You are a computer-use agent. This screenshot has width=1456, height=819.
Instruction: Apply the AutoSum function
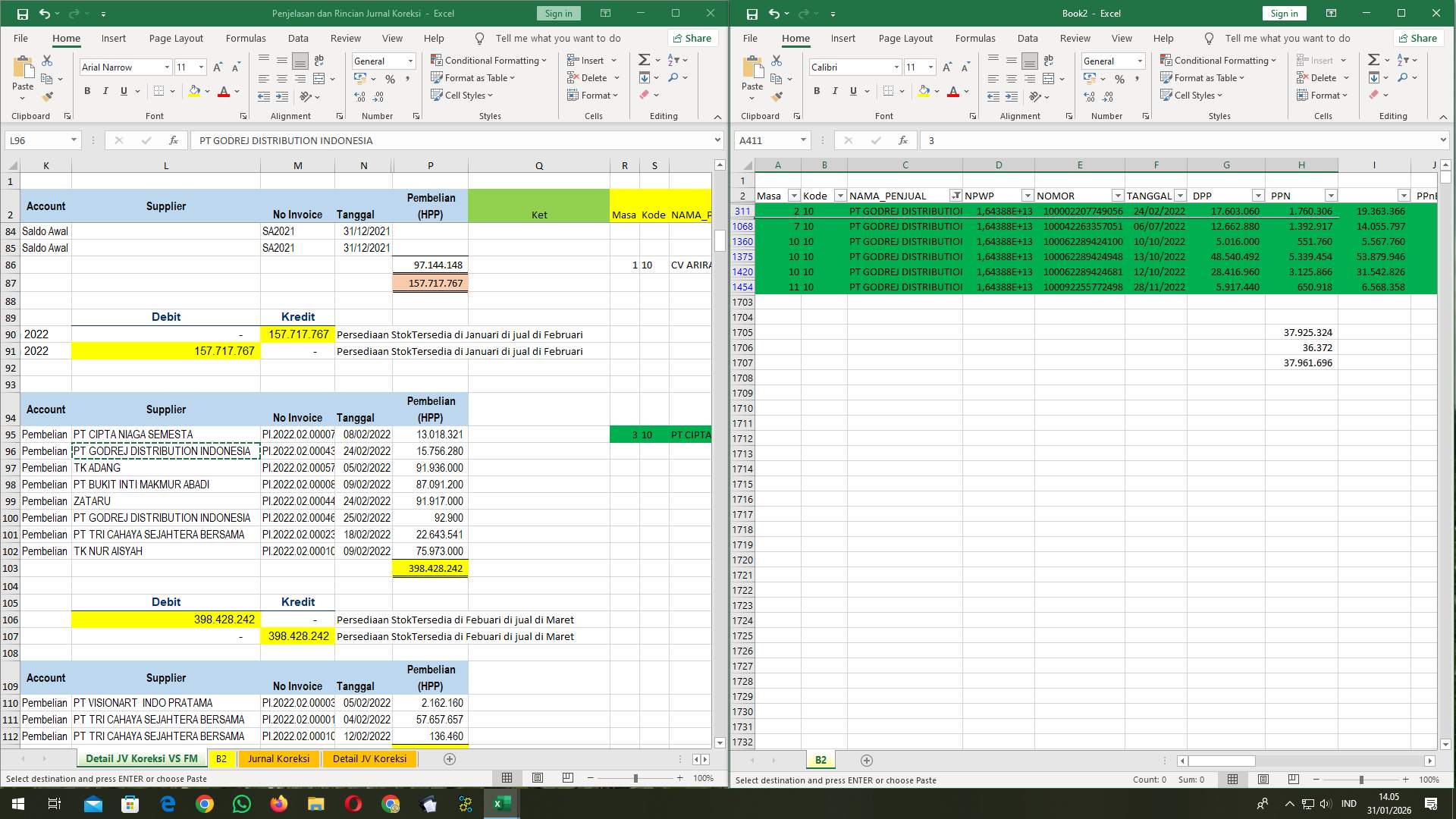pos(643,59)
